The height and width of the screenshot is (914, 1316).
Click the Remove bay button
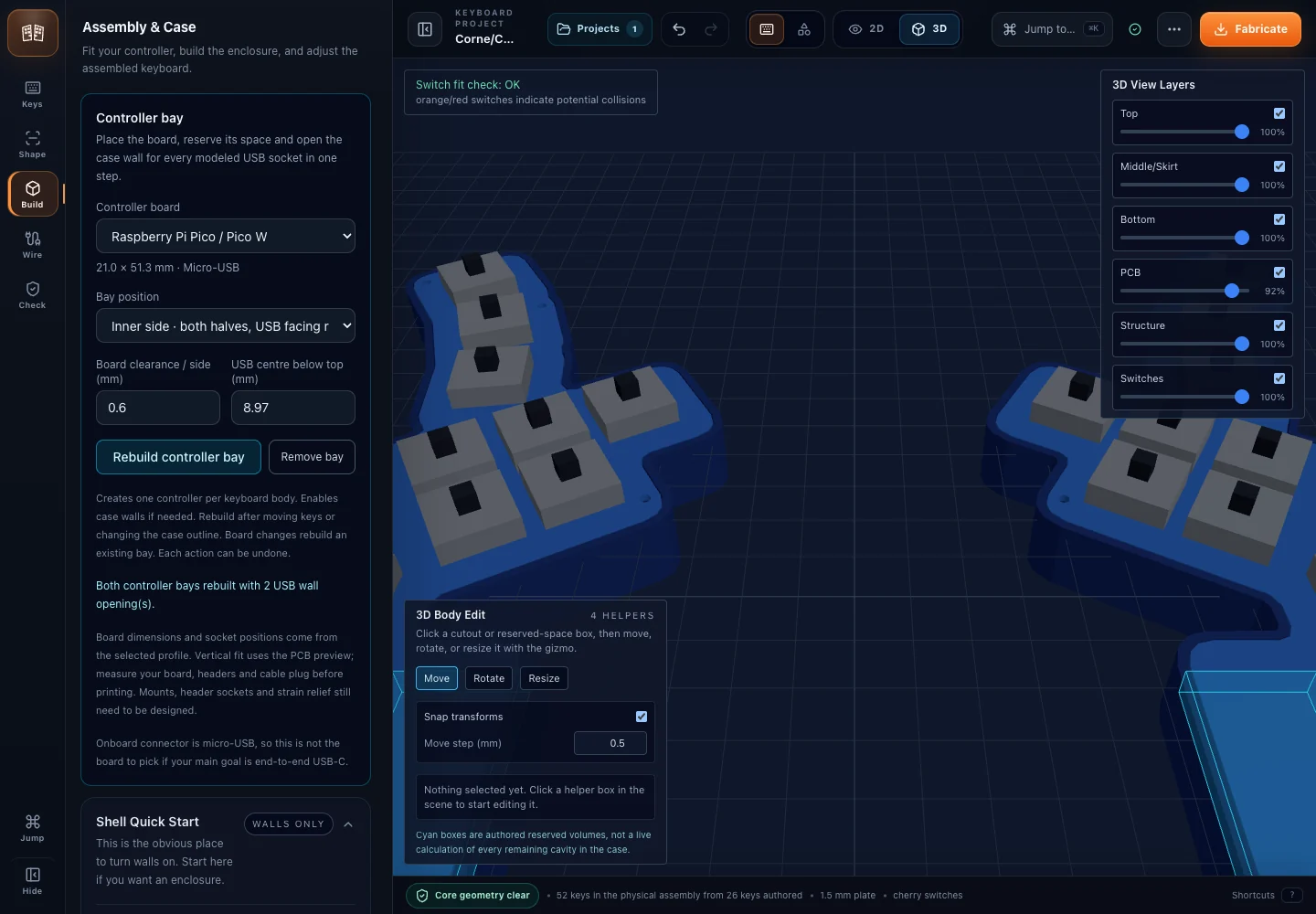[x=312, y=457]
